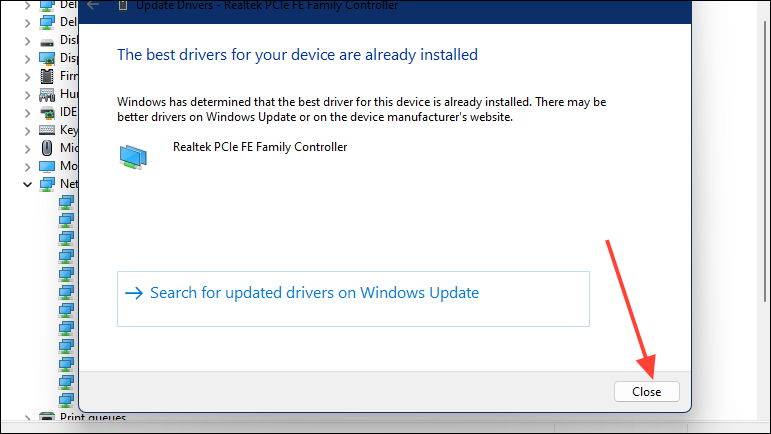Expand the Monitors category chevron
This screenshot has width=771, height=434.
click(28, 167)
